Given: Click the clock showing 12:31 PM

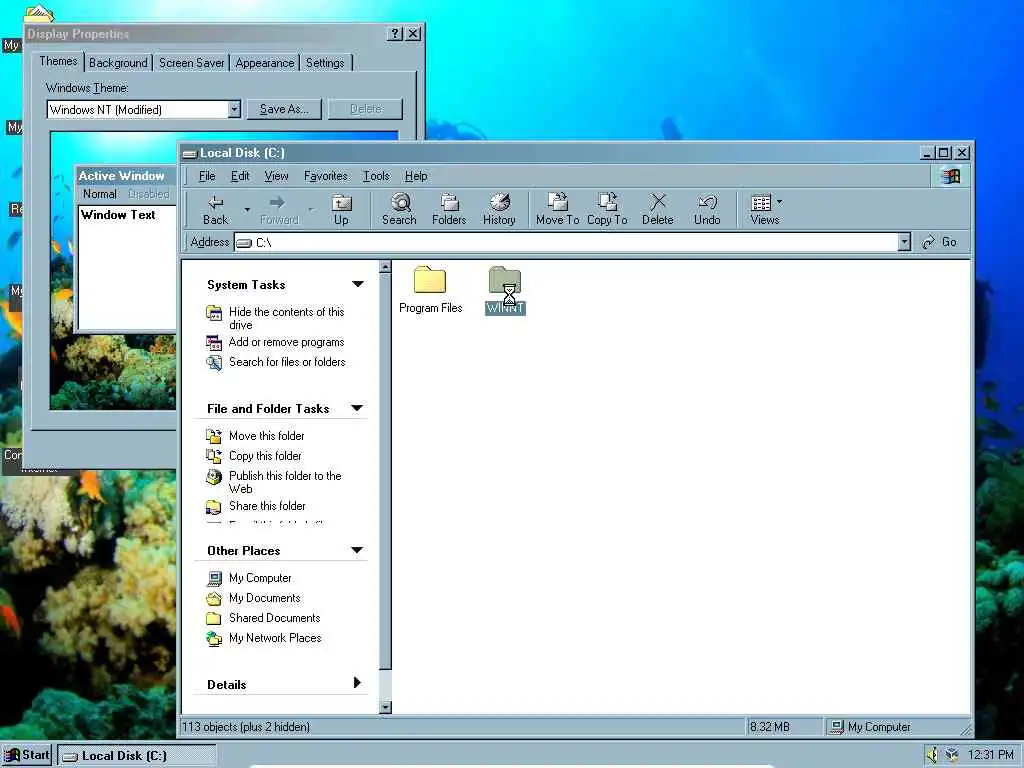Looking at the screenshot, I should pyautogui.click(x=991, y=755).
